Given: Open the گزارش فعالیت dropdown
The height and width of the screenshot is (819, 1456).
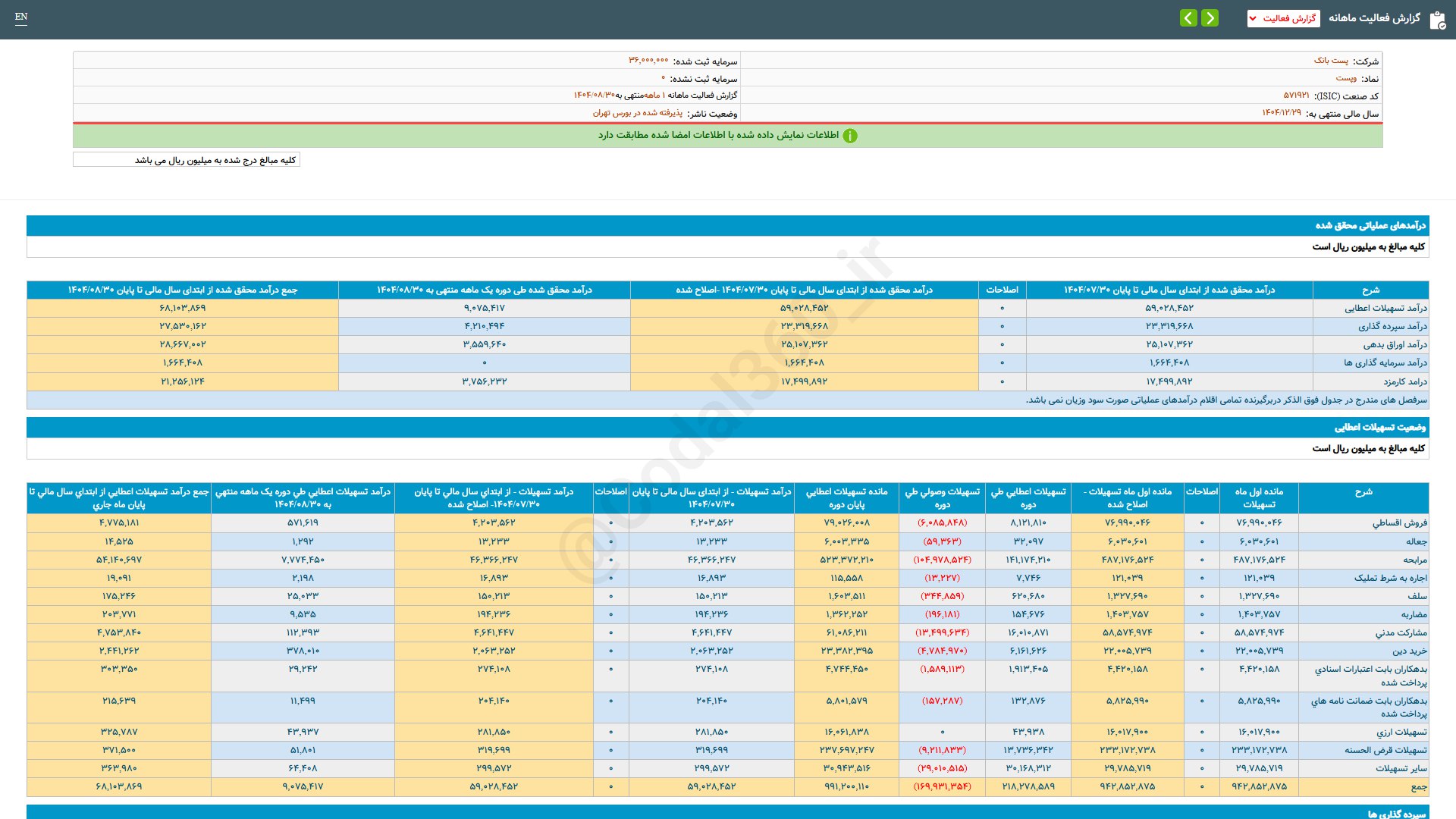Looking at the screenshot, I should [x=1283, y=18].
